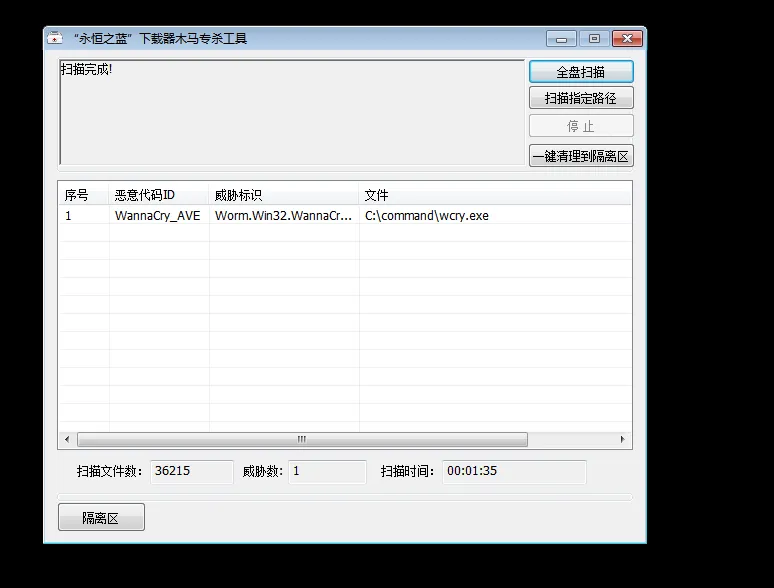774x588 pixels.
Task: Start a full disk scan (全盘扫描)
Action: tap(581, 72)
